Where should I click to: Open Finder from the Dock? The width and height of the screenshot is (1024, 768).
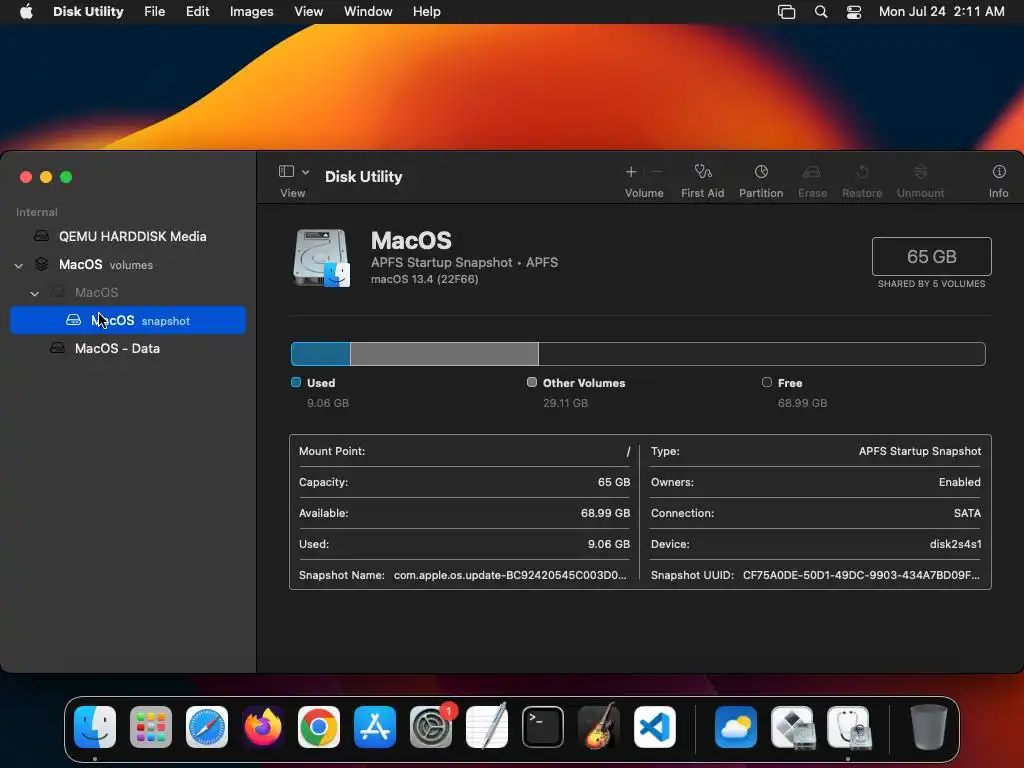(95, 727)
